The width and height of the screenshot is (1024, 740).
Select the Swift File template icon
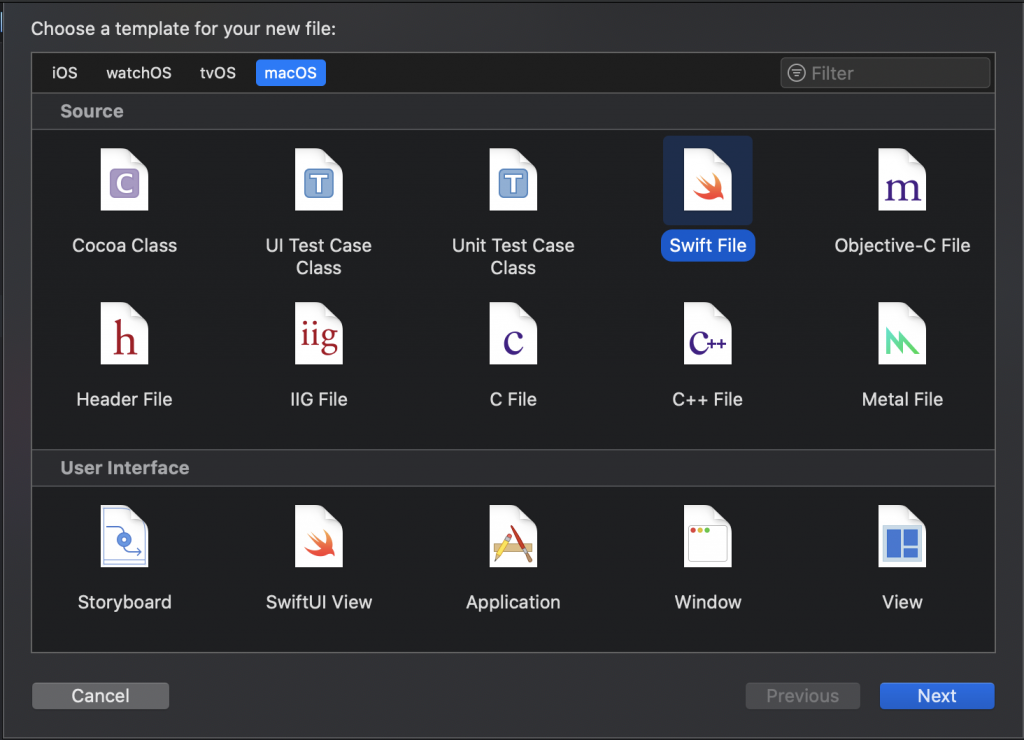point(707,180)
